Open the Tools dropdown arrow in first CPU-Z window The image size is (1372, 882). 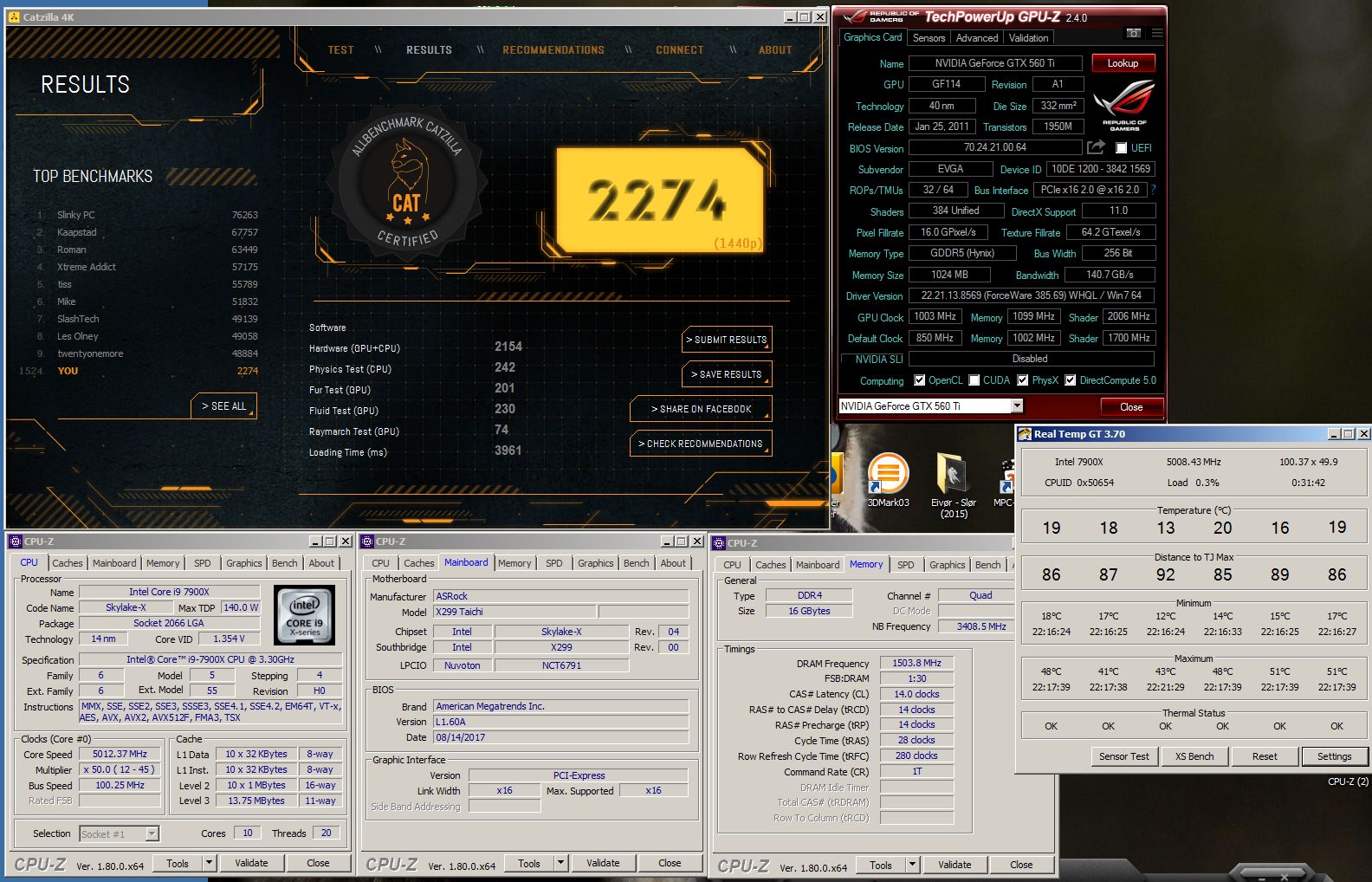coord(209,863)
